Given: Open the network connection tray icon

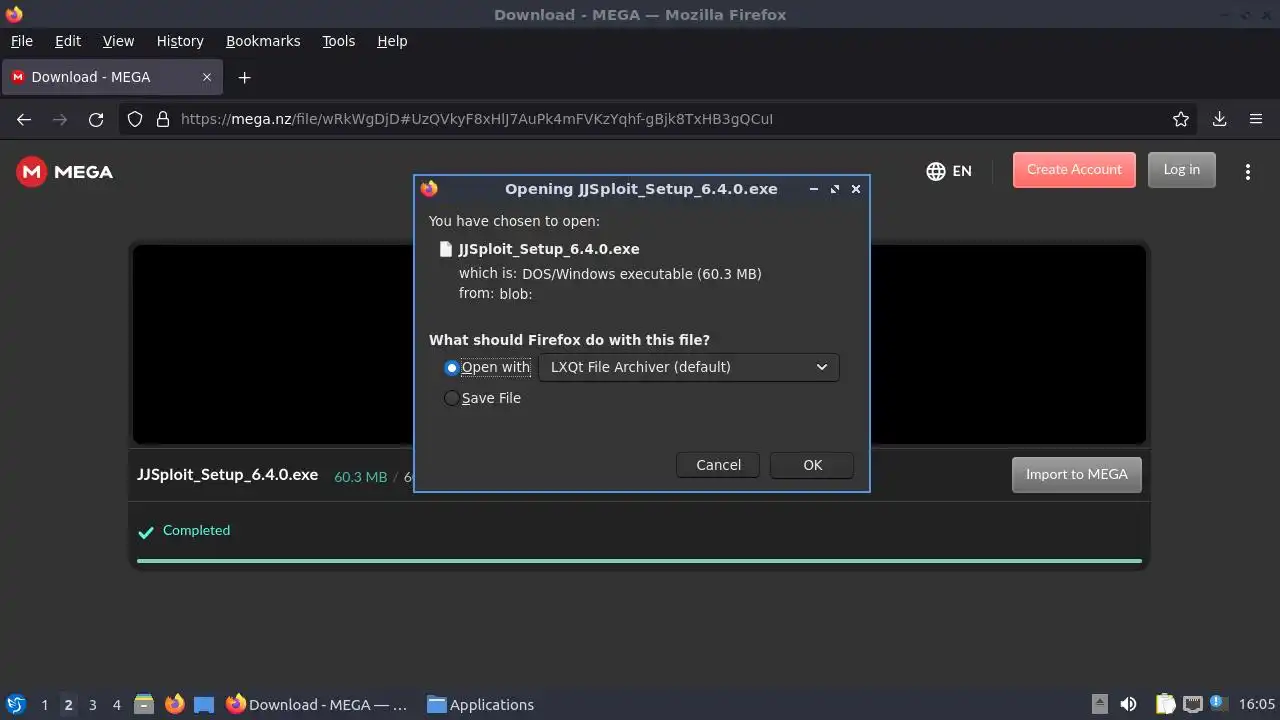Looking at the screenshot, I should (1193, 704).
